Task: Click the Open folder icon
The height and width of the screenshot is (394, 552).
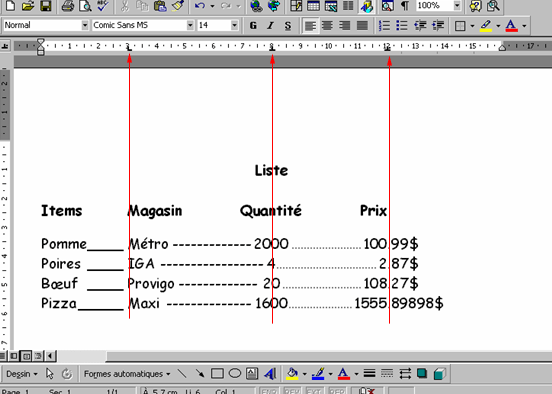Action: point(28,5)
